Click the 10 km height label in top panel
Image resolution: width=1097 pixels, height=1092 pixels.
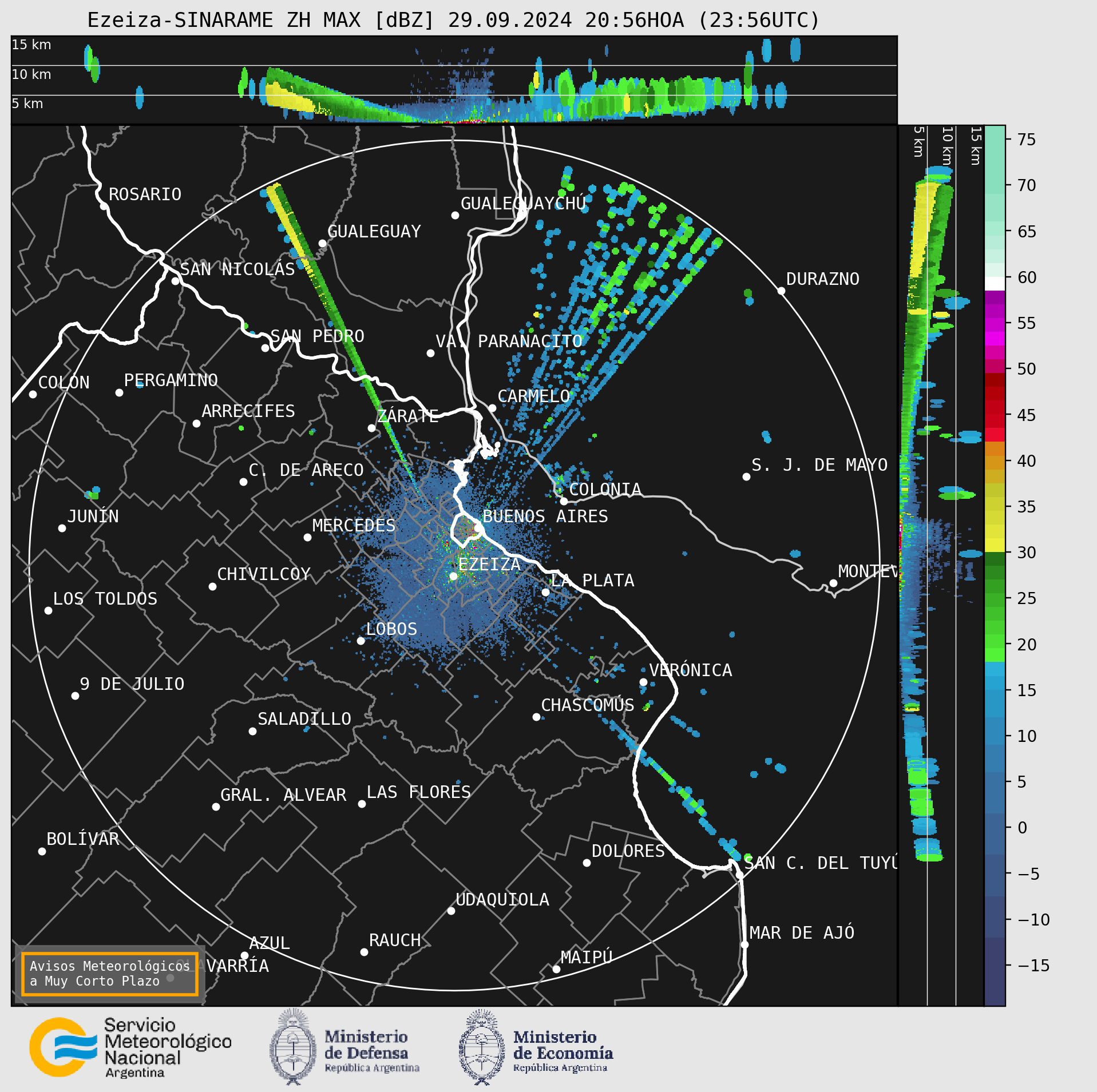tap(31, 74)
